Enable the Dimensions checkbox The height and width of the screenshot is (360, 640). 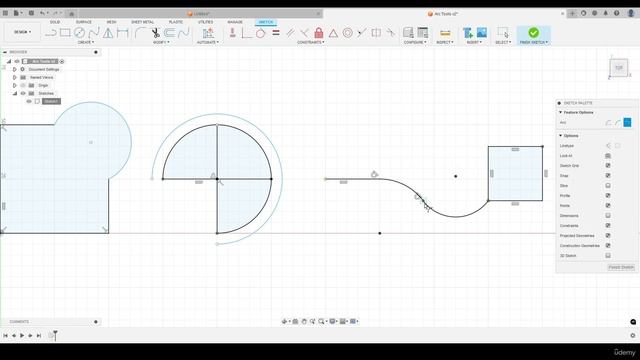click(608, 216)
